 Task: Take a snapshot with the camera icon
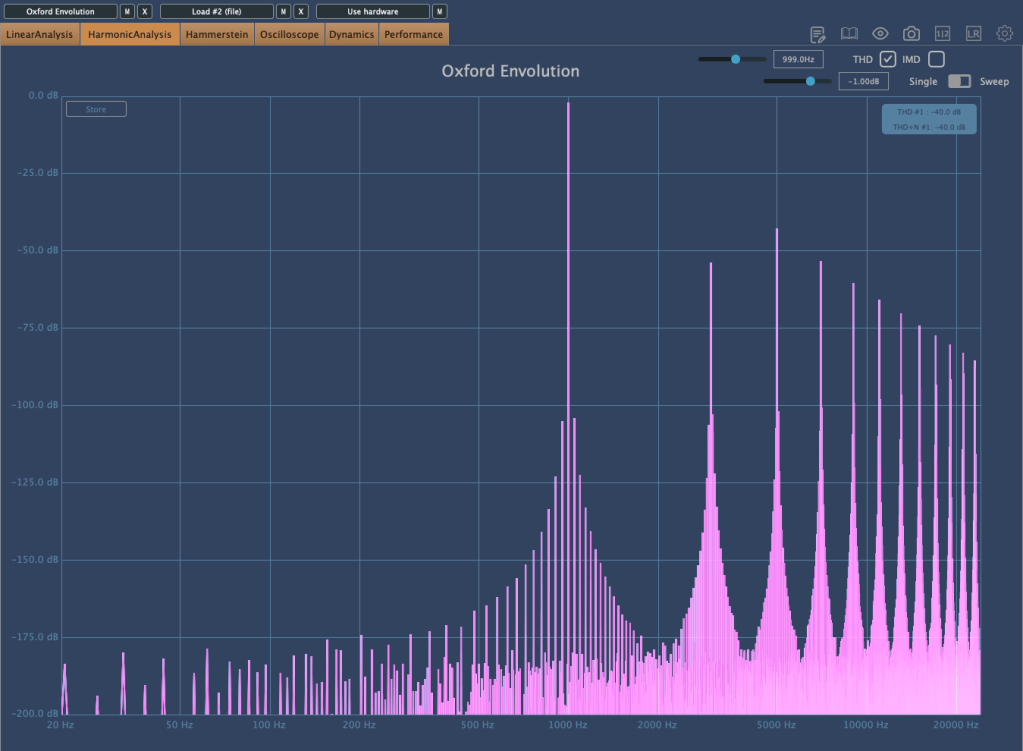911,34
